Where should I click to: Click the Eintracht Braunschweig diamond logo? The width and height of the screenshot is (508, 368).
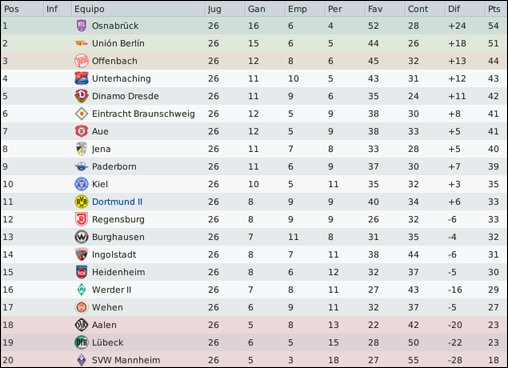[81, 114]
